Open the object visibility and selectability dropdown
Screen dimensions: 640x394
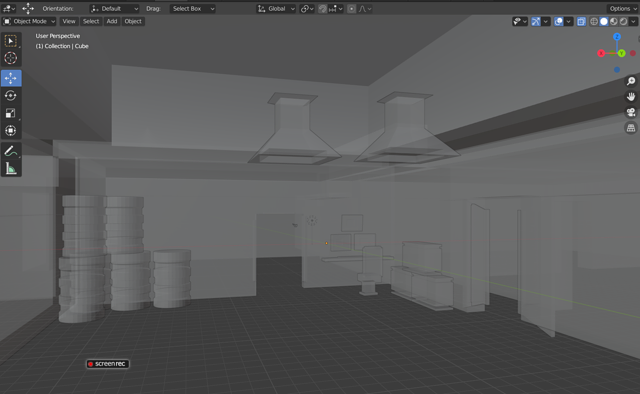click(x=520, y=21)
